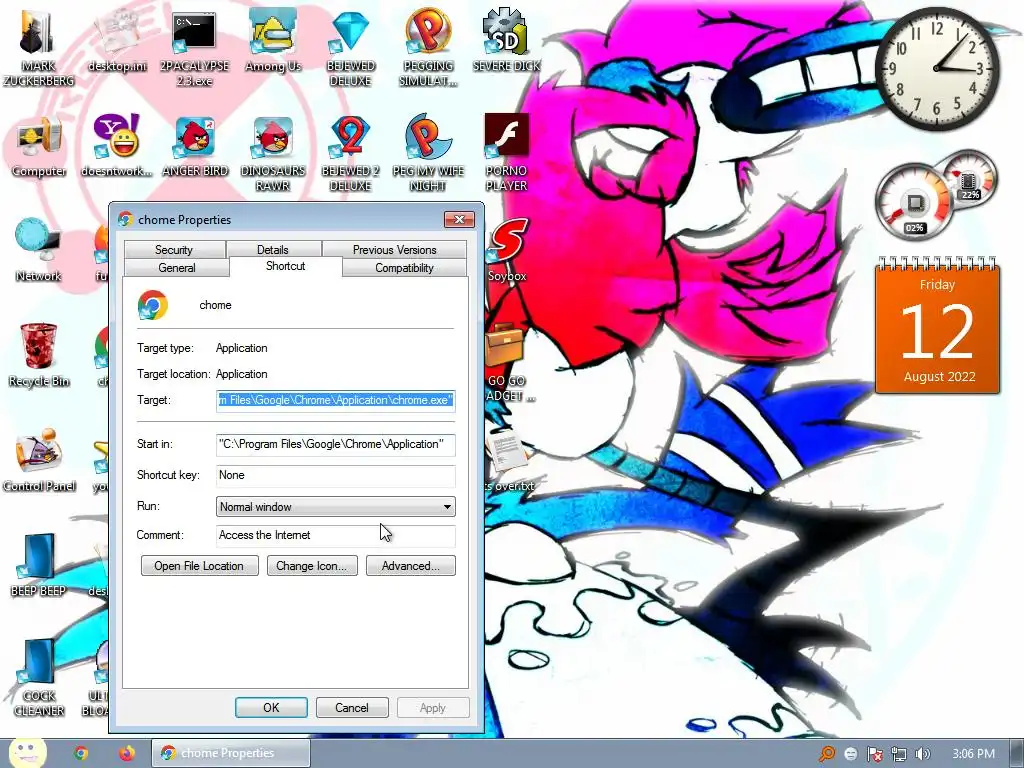Confirm with the OK button
Viewport: 1024px width, 768px height.
271,708
